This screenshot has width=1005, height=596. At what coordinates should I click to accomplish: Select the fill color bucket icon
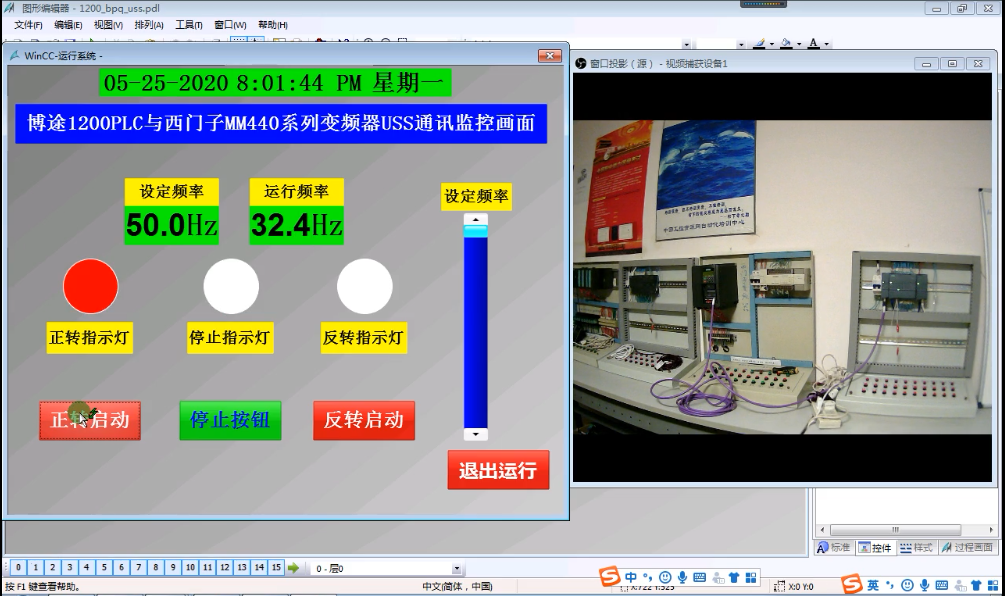point(786,44)
